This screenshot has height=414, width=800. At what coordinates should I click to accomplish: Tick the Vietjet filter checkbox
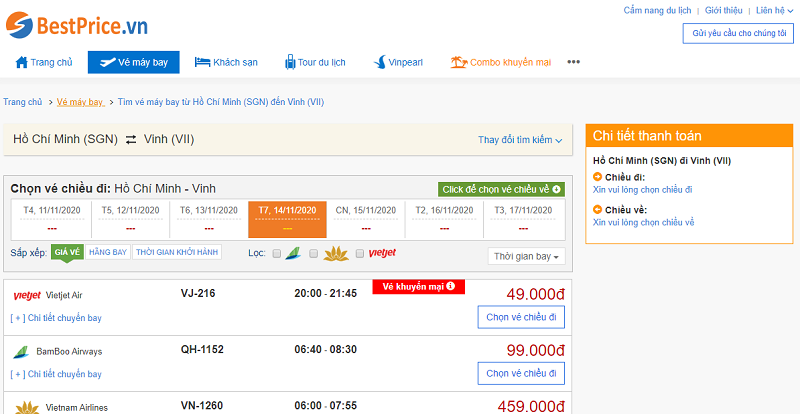click(360, 253)
